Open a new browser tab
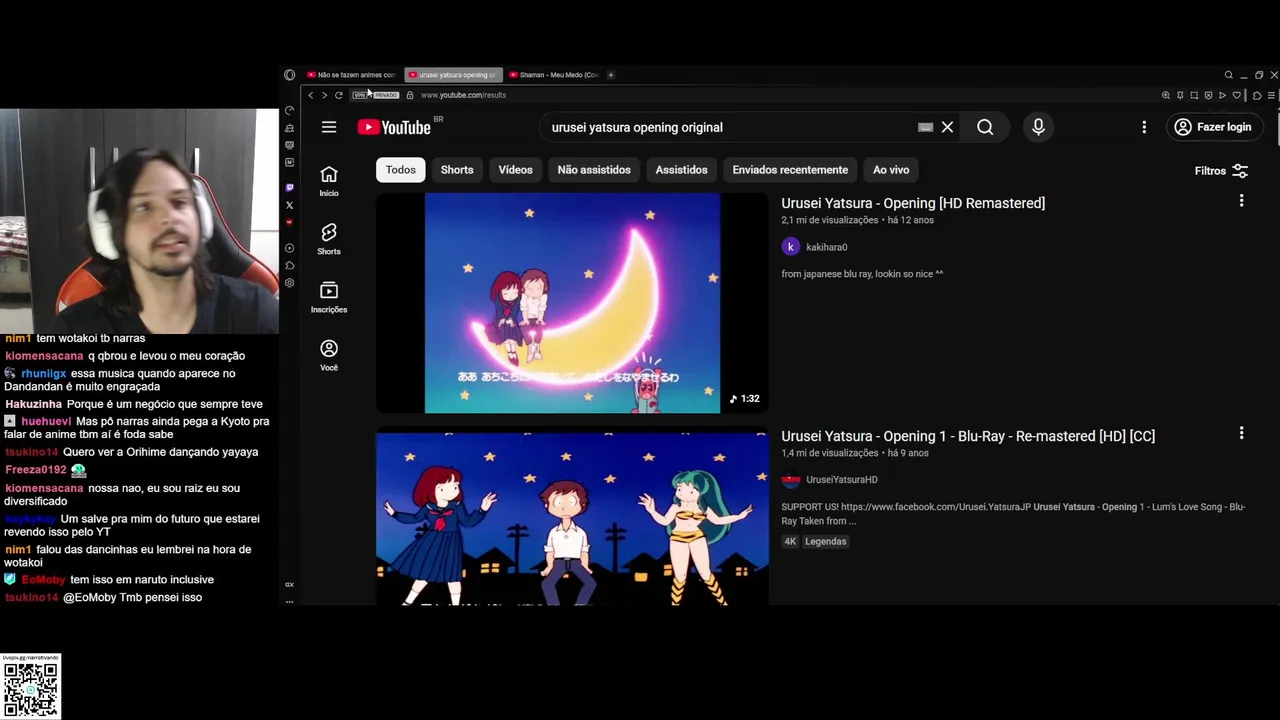 point(611,75)
